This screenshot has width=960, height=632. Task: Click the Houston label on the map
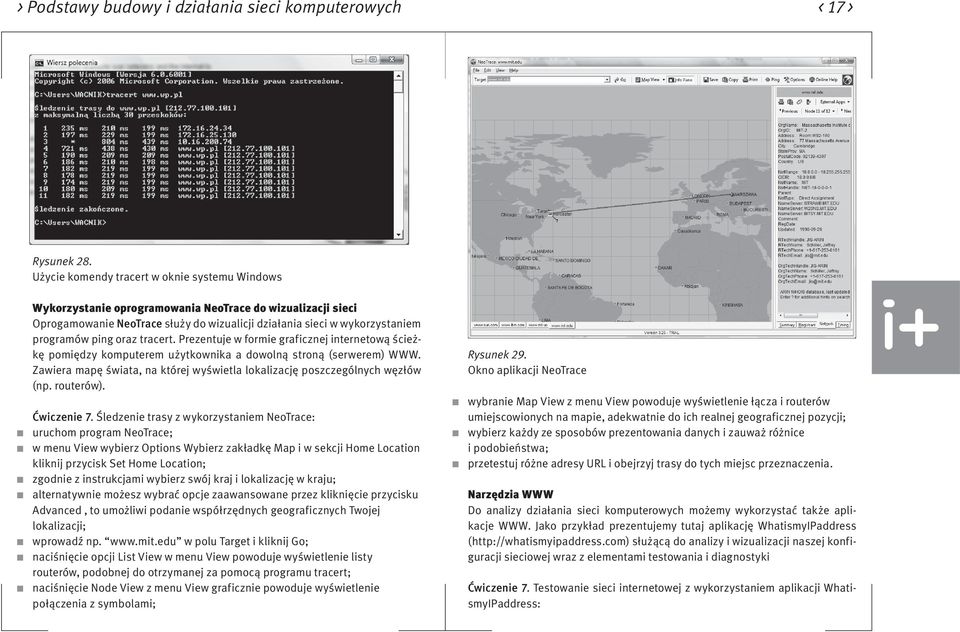[x=514, y=238]
